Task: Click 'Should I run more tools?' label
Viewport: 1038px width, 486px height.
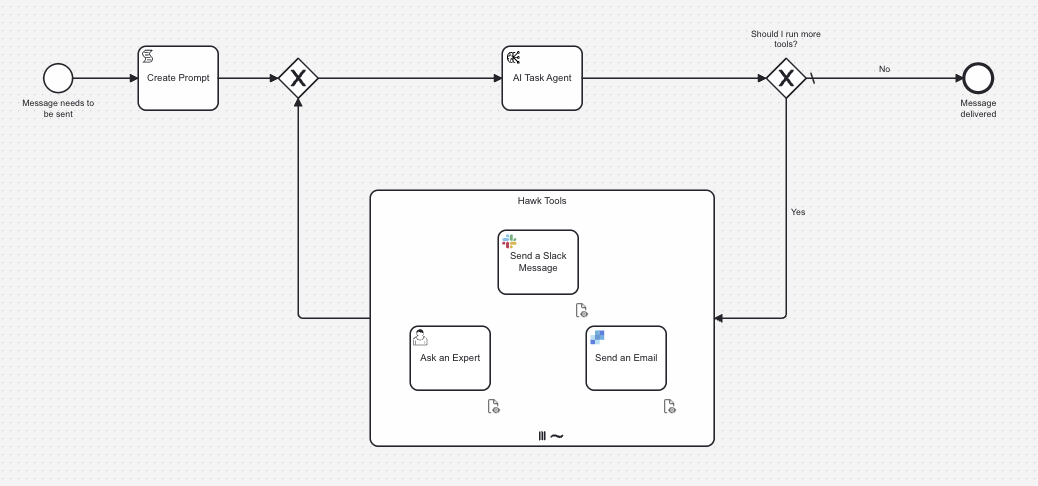Action: point(786,39)
